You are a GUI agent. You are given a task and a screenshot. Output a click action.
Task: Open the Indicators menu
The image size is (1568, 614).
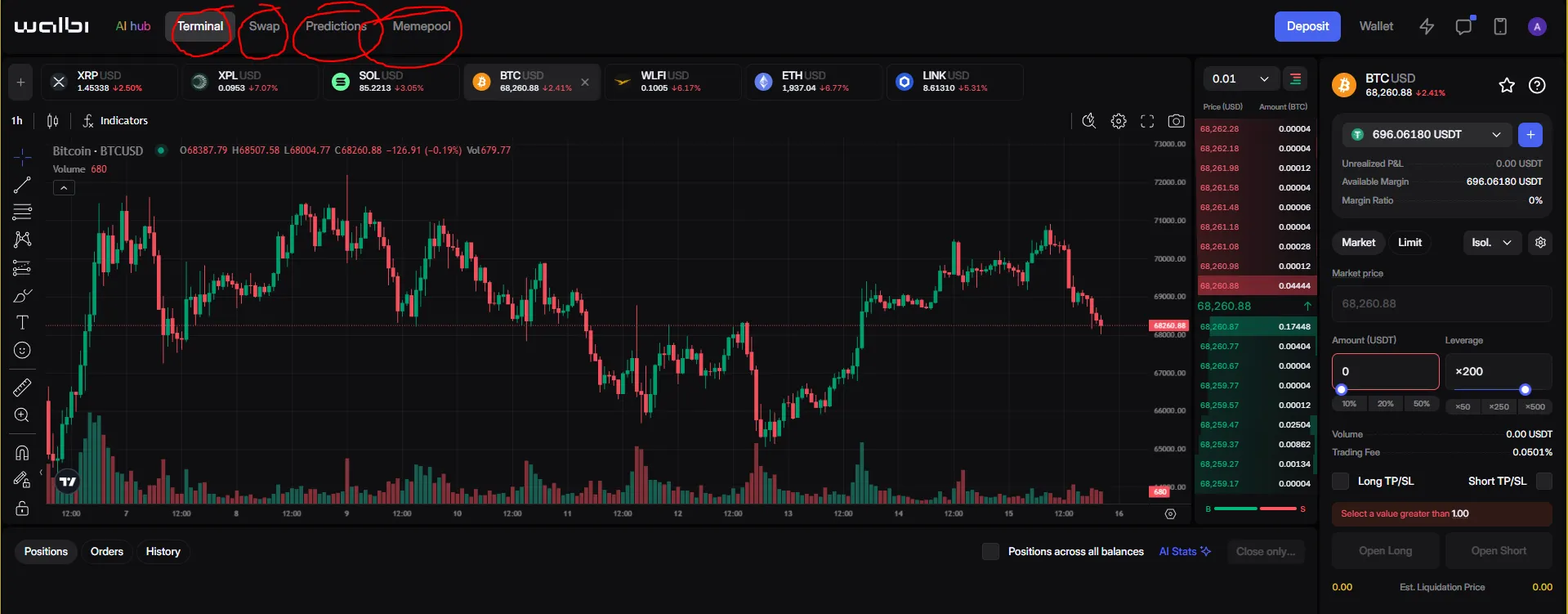click(x=115, y=120)
